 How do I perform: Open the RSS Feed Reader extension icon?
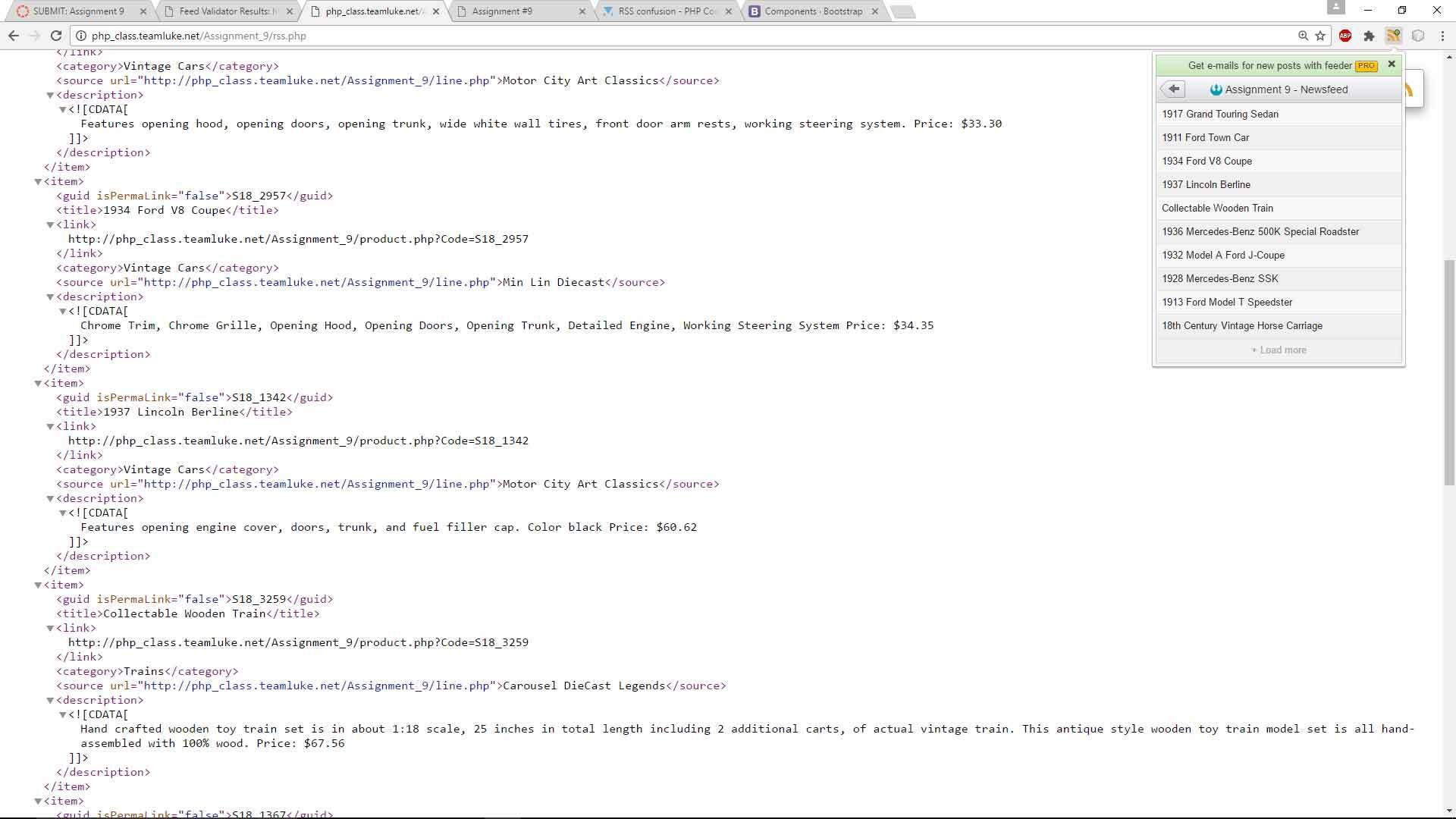(1393, 36)
